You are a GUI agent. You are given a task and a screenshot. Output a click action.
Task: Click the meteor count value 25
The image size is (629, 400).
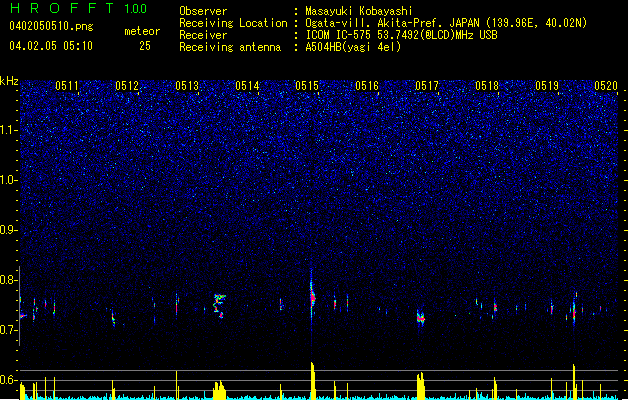145,46
